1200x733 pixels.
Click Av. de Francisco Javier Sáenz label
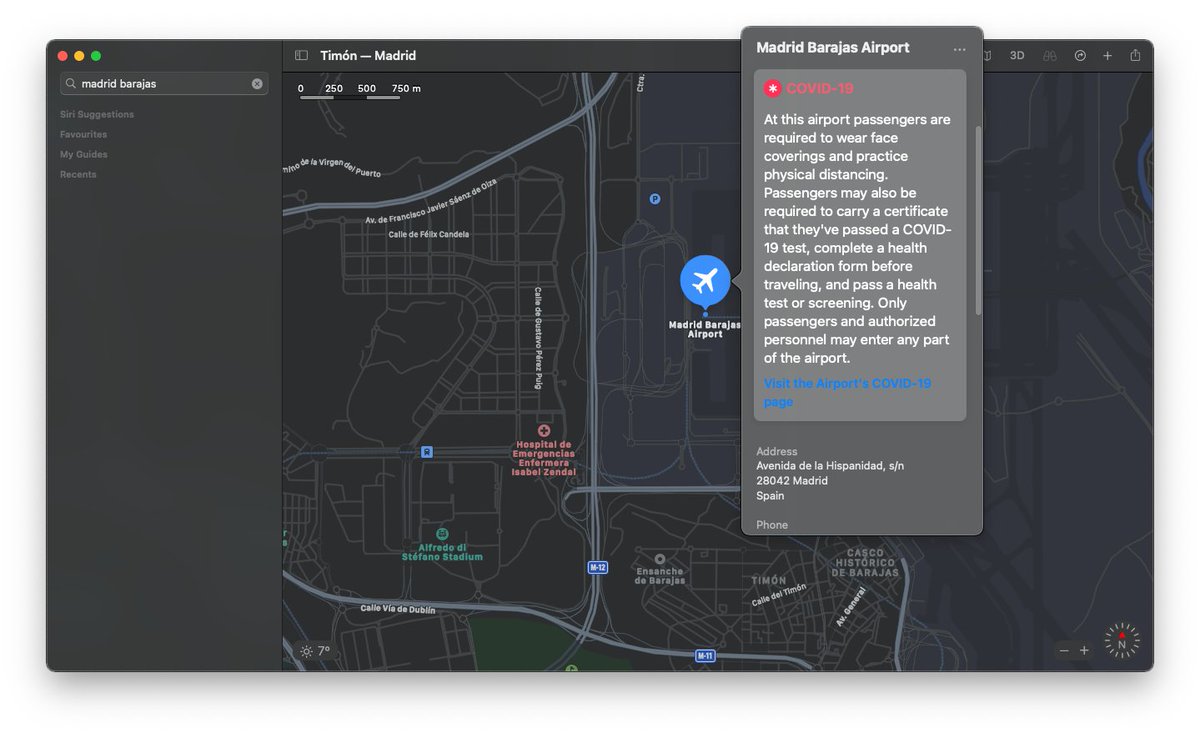[x=431, y=203]
